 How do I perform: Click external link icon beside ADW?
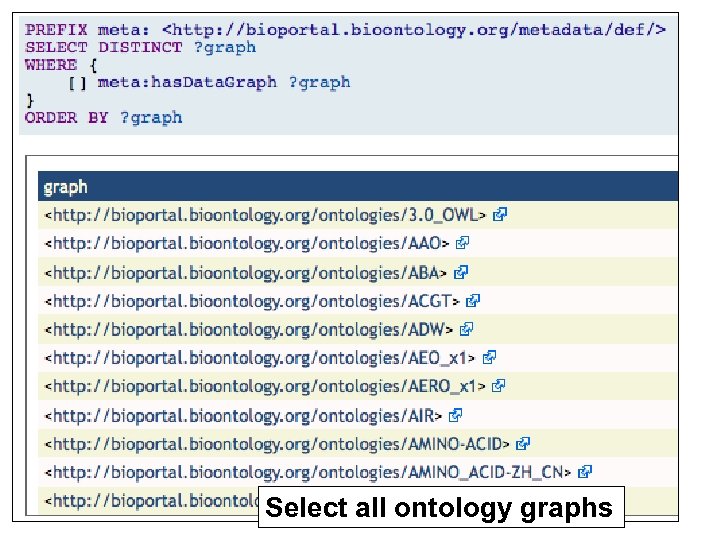pos(466,328)
